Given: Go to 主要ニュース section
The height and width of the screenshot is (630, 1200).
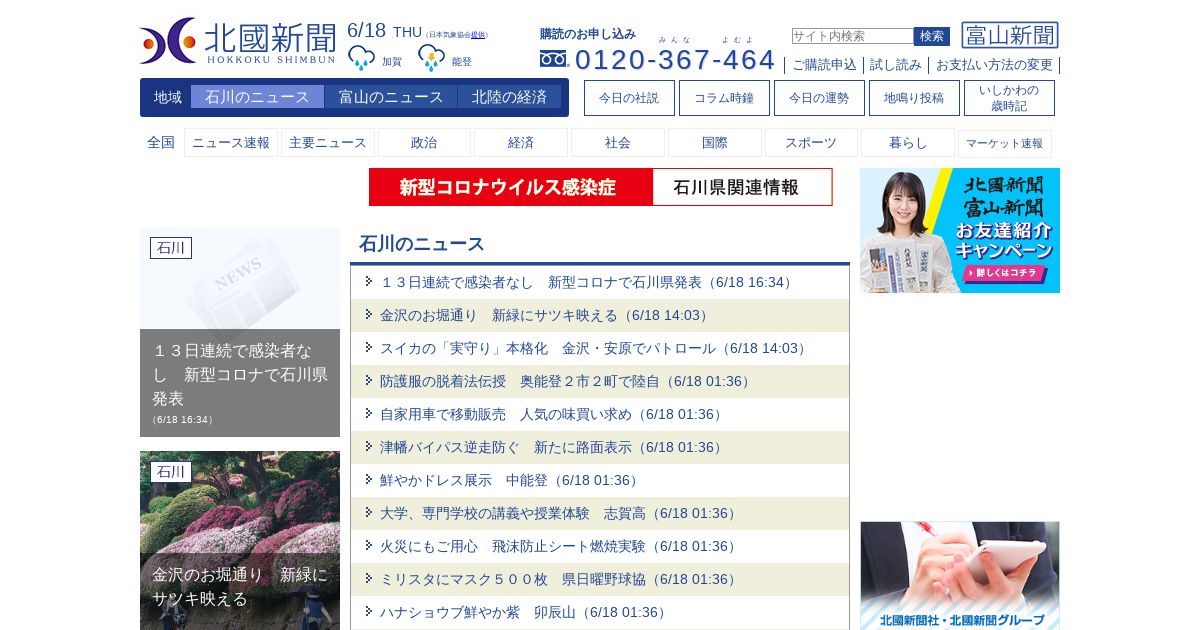Looking at the screenshot, I should point(328,143).
